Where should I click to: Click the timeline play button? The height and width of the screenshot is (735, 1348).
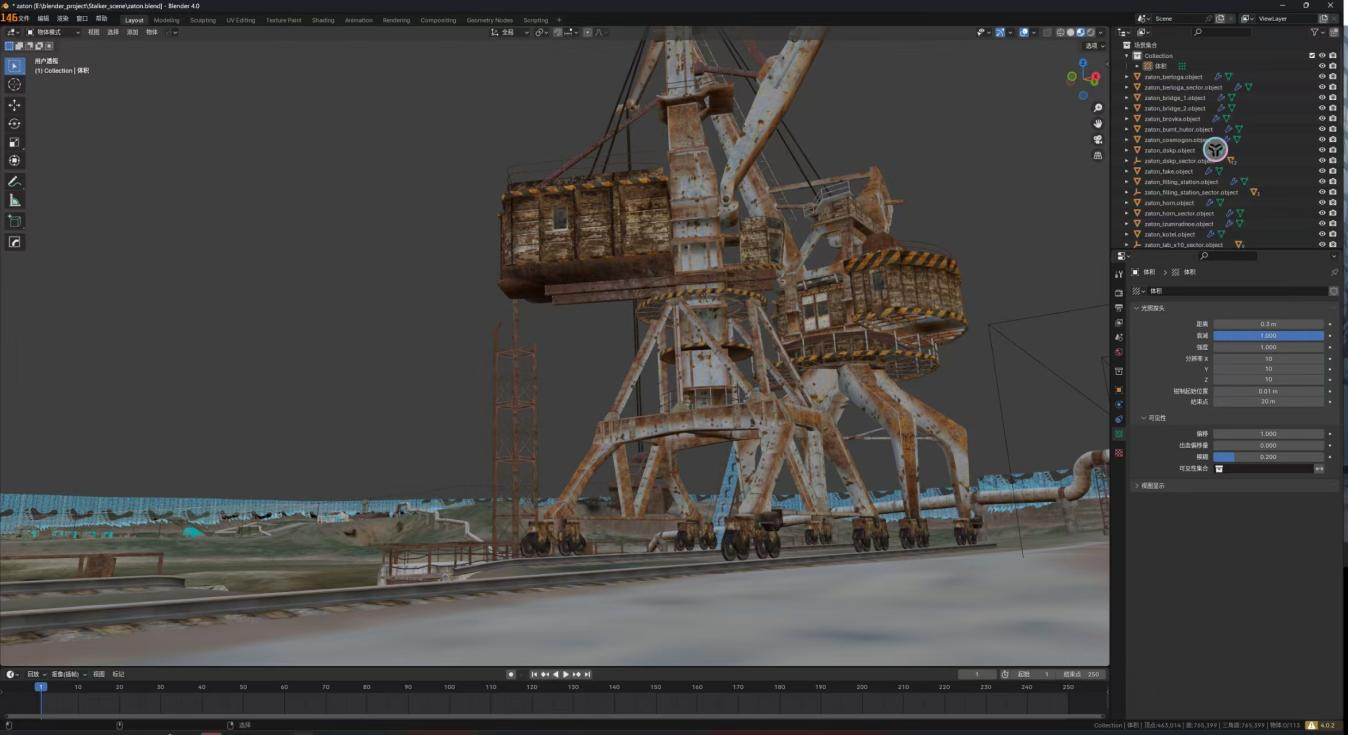tap(566, 674)
